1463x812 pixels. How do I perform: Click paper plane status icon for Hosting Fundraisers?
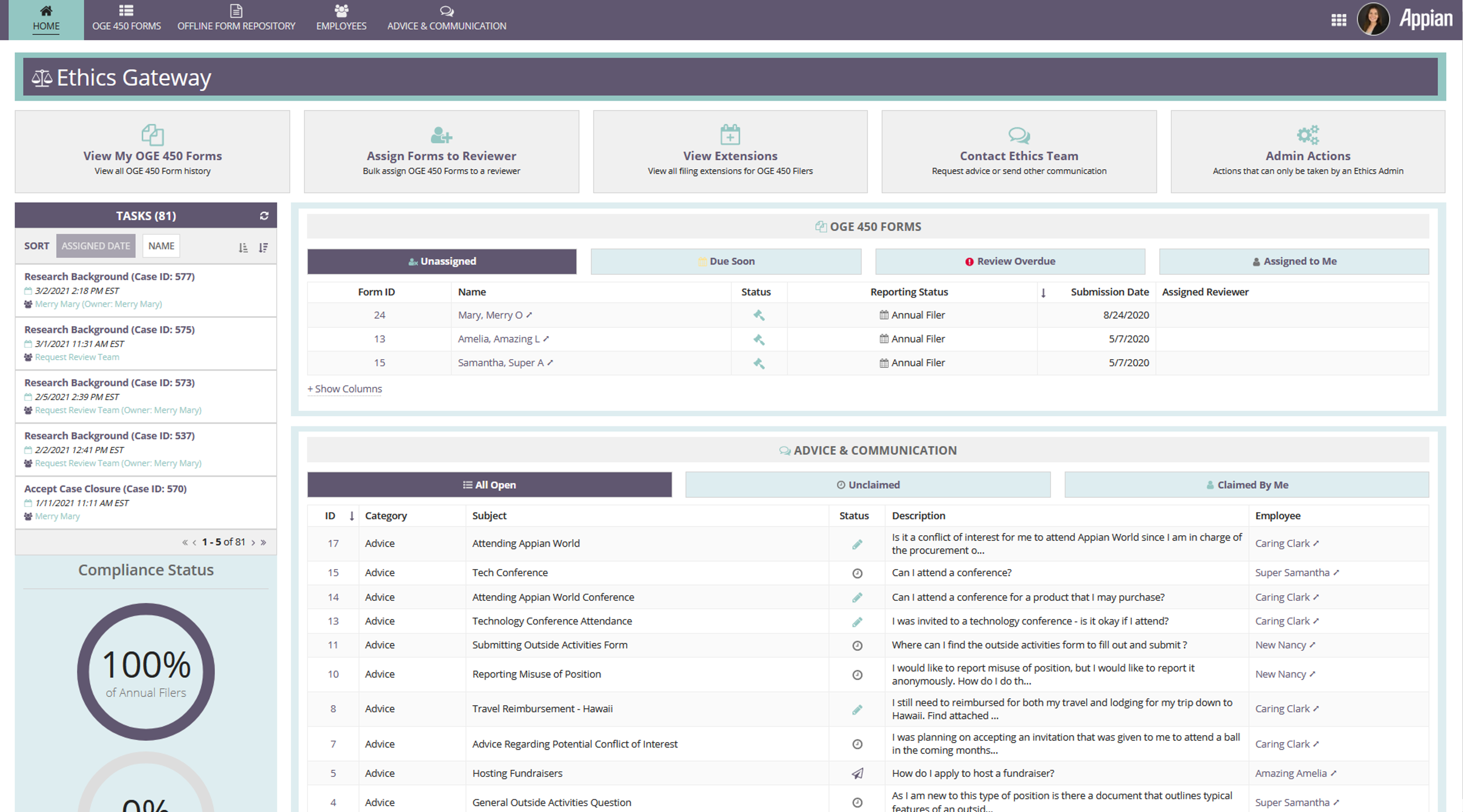[x=858, y=774]
